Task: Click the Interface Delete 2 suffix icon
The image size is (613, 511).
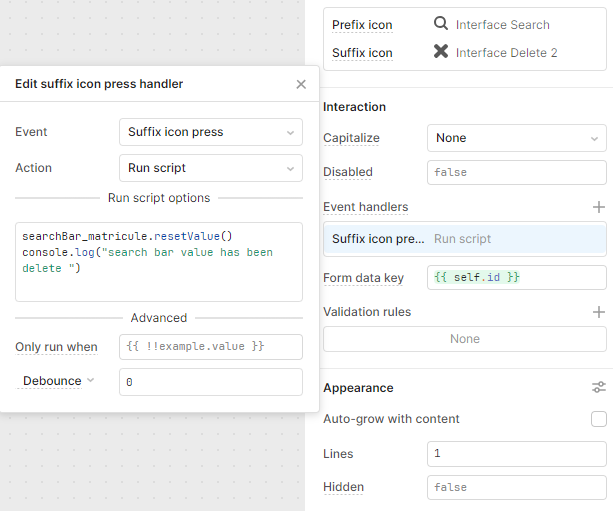Action: point(441,52)
